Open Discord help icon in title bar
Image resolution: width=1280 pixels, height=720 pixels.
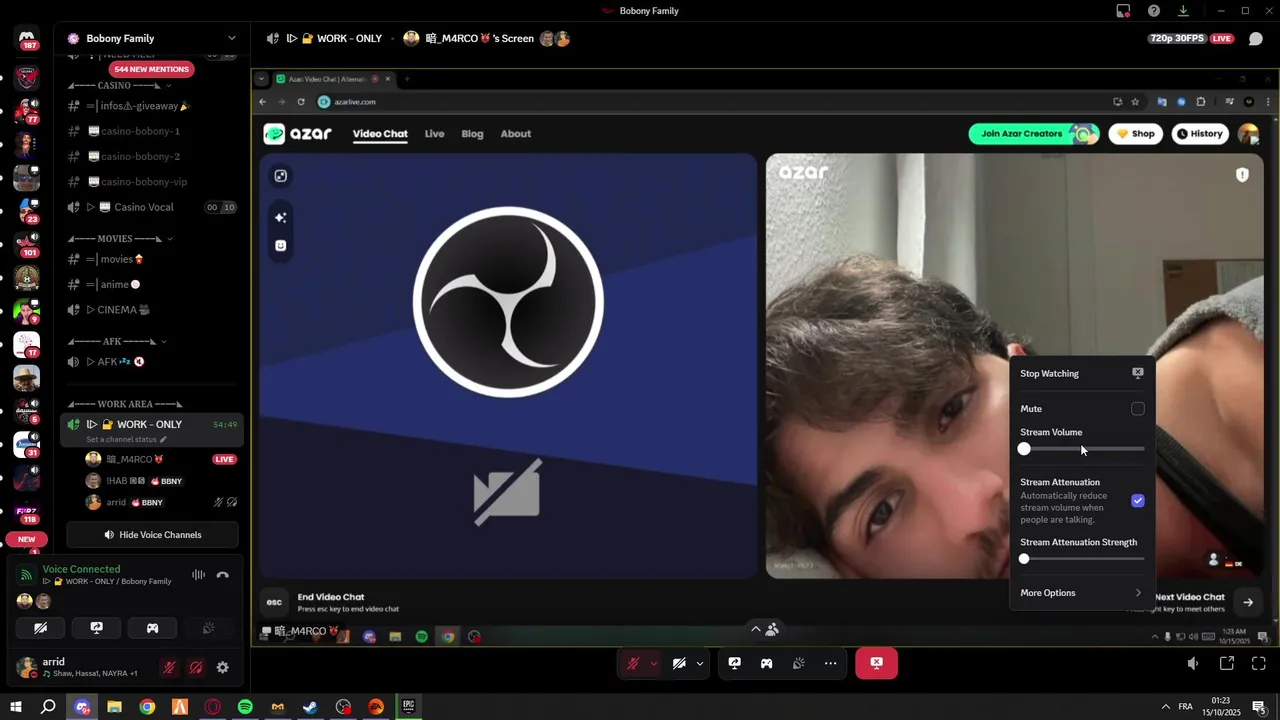1154,11
